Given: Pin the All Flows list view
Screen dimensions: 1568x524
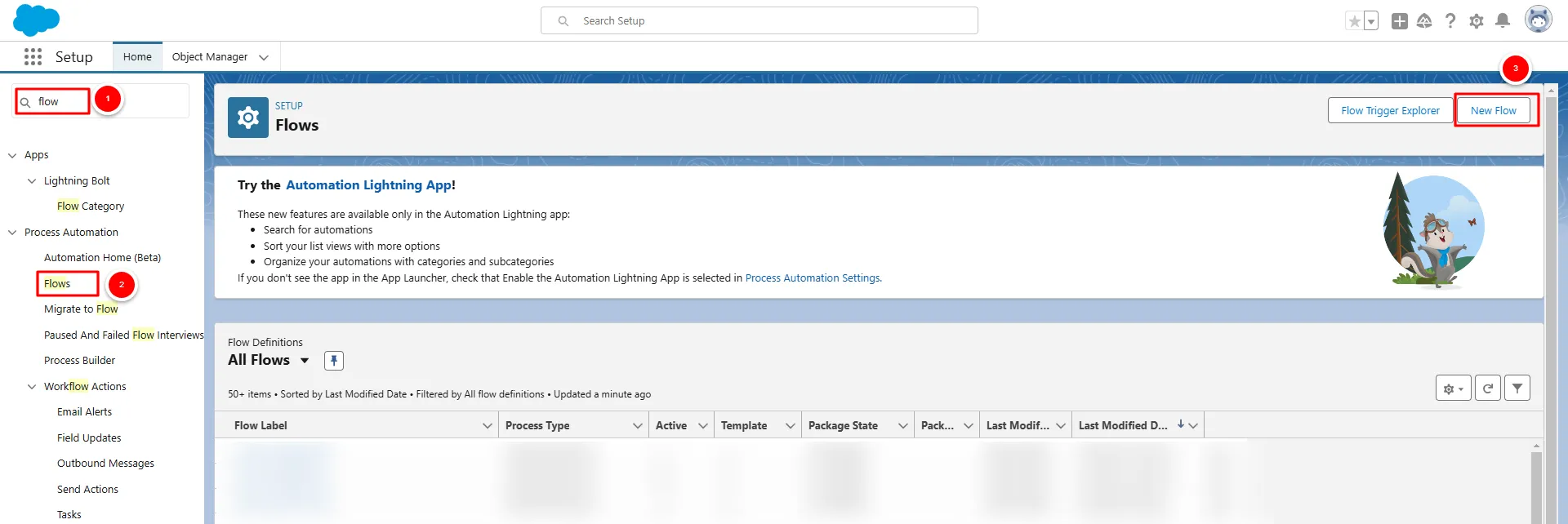Looking at the screenshot, I should [x=334, y=361].
